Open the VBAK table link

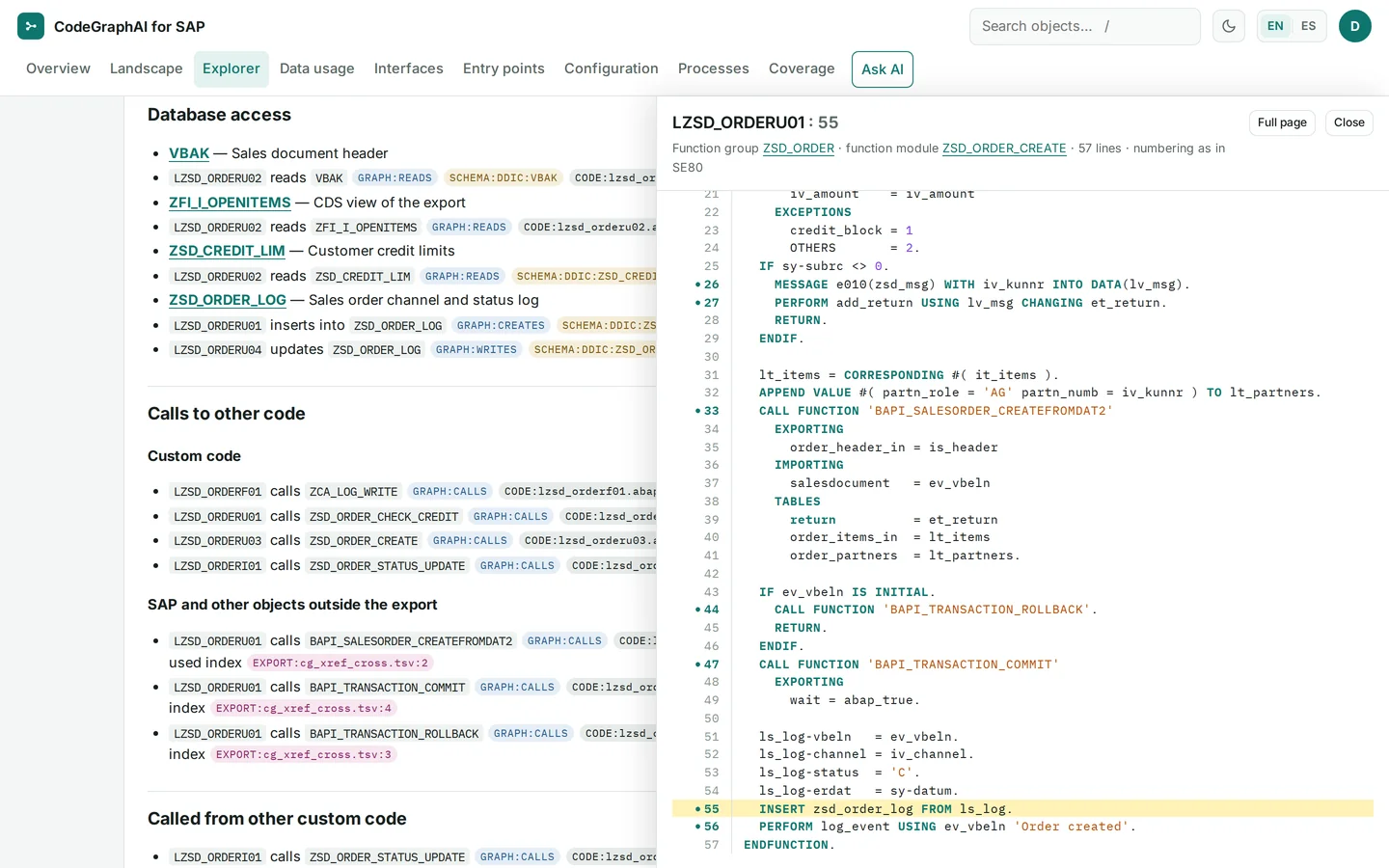click(189, 153)
